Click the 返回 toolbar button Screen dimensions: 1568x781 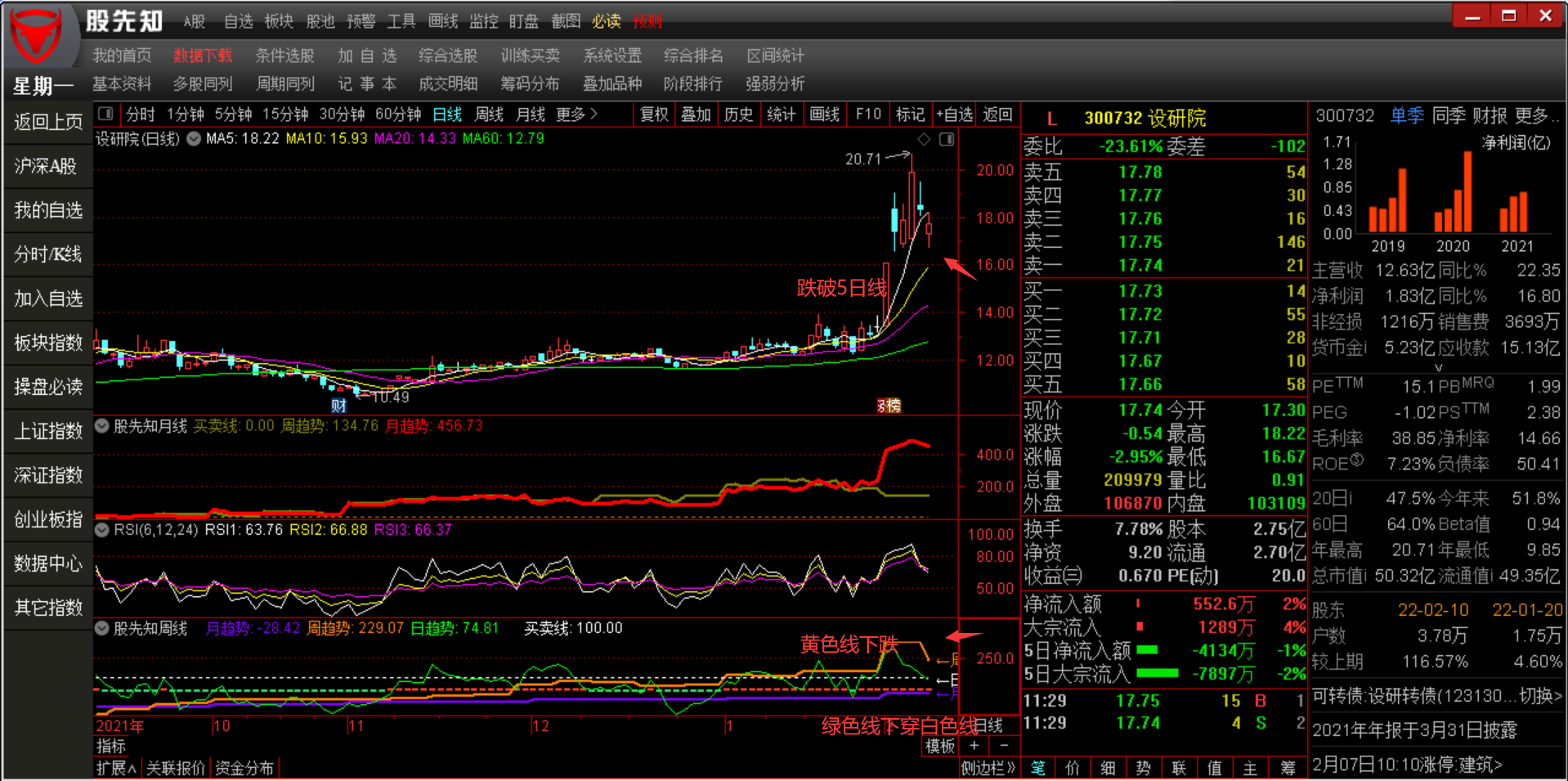click(997, 114)
